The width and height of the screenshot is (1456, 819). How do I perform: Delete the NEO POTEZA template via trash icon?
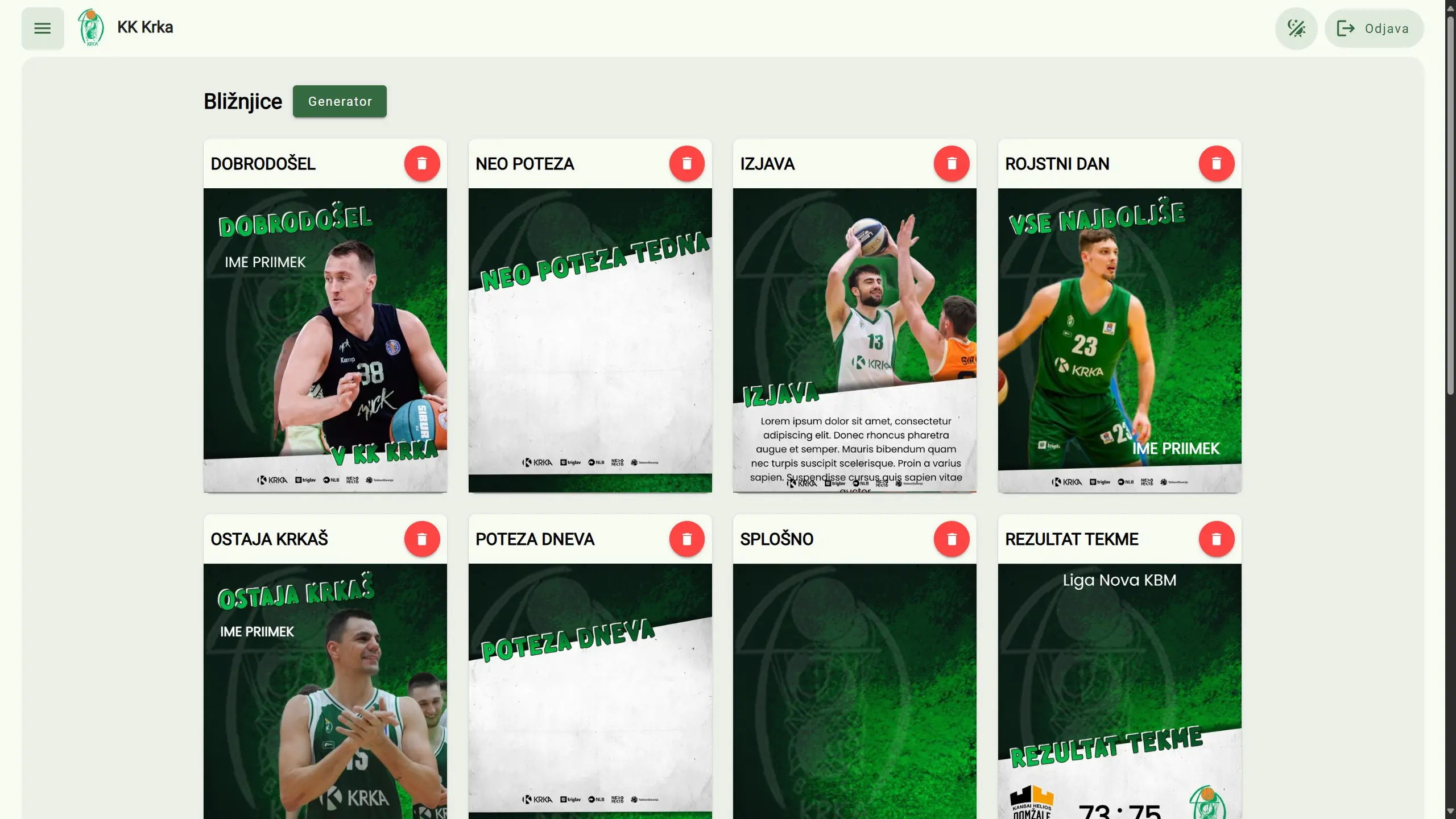687,163
